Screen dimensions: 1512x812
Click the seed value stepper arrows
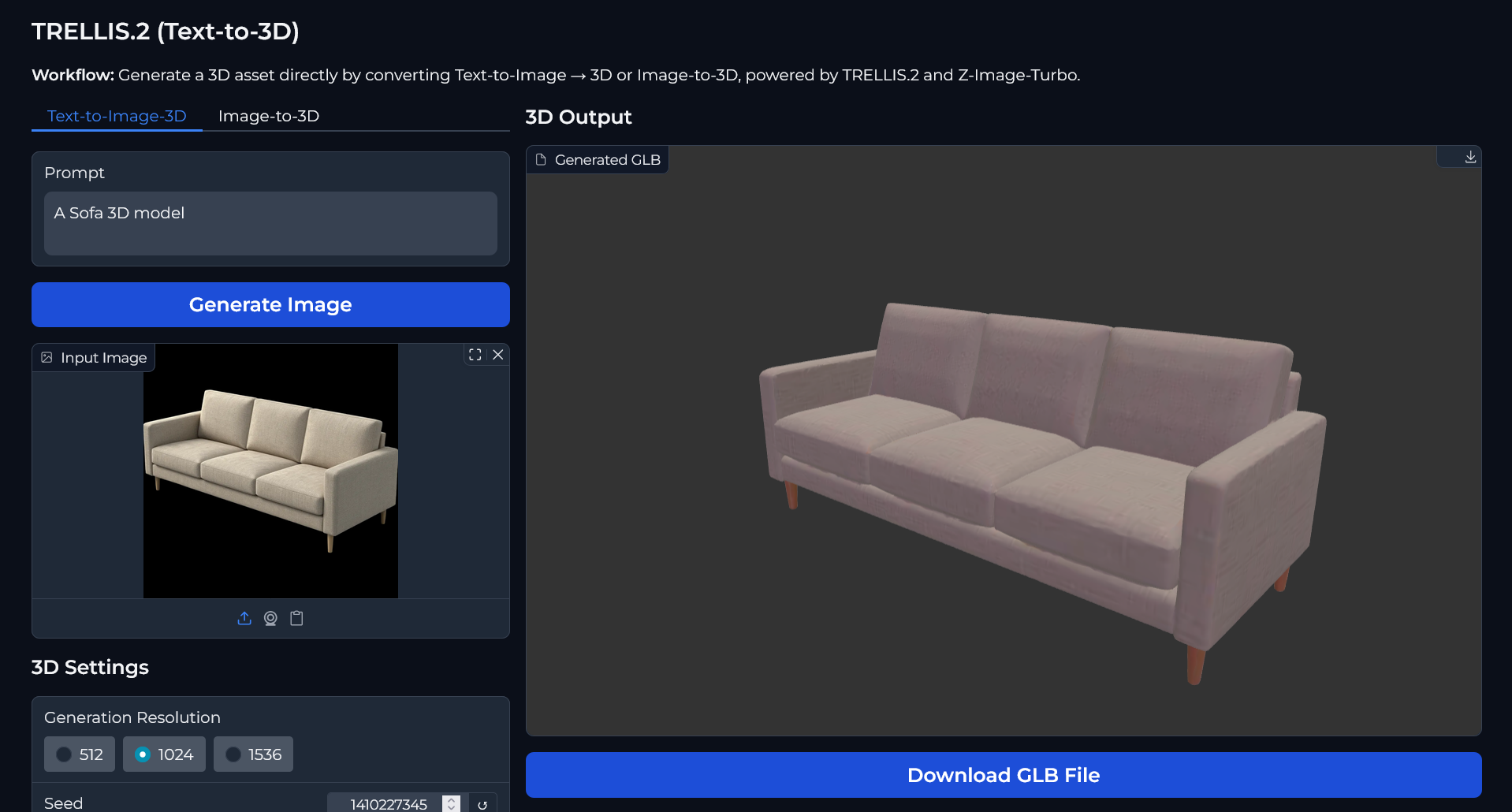(x=451, y=804)
